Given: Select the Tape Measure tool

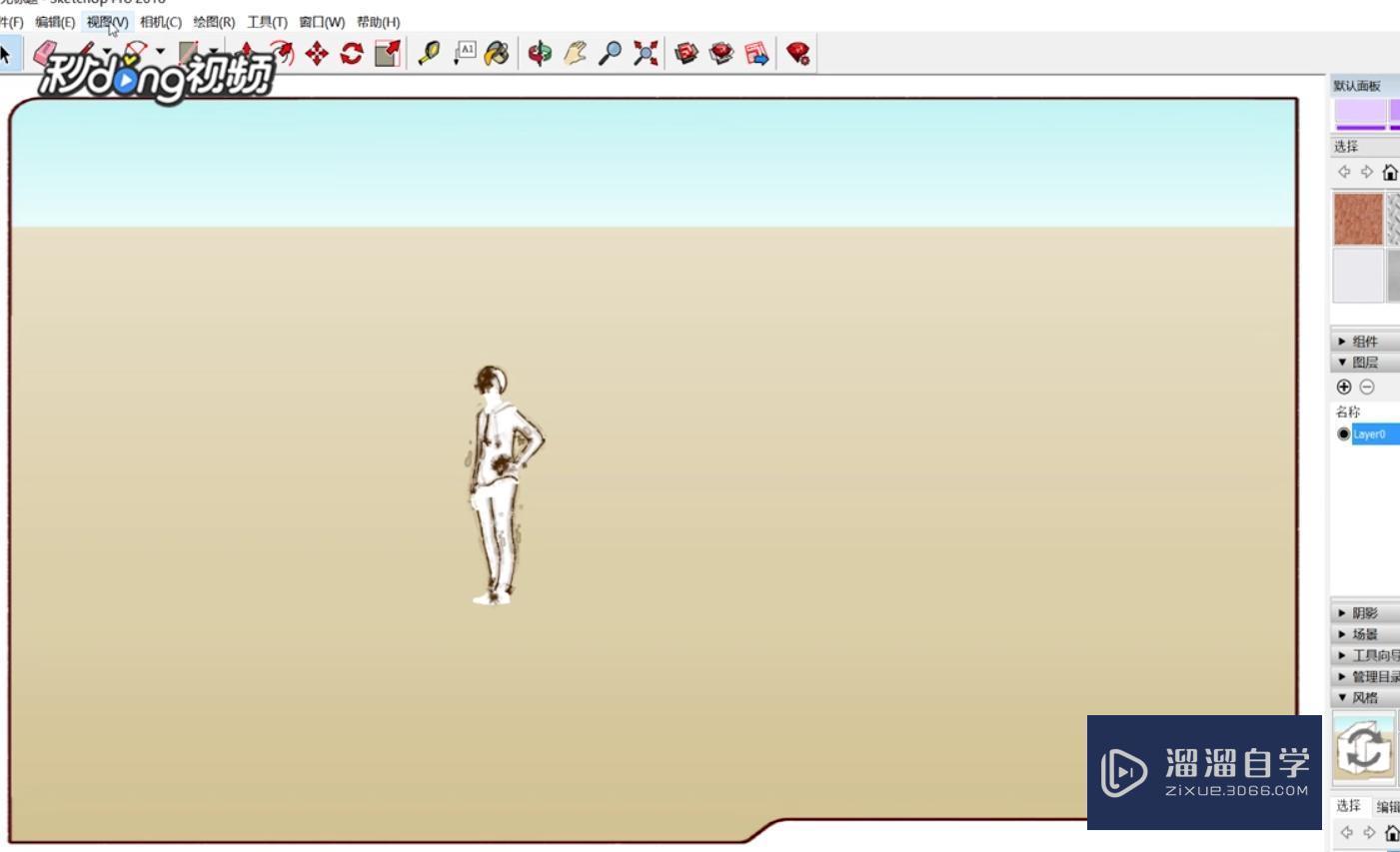Looking at the screenshot, I should [x=429, y=53].
